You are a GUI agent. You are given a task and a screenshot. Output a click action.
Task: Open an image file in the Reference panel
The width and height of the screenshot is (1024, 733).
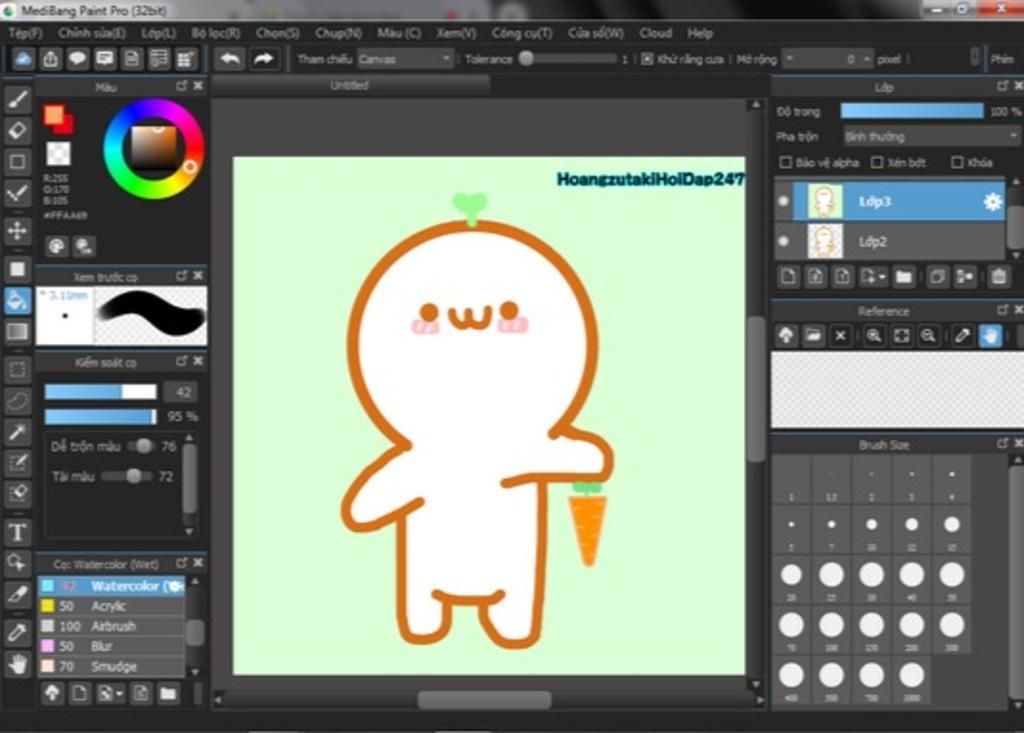coord(813,336)
